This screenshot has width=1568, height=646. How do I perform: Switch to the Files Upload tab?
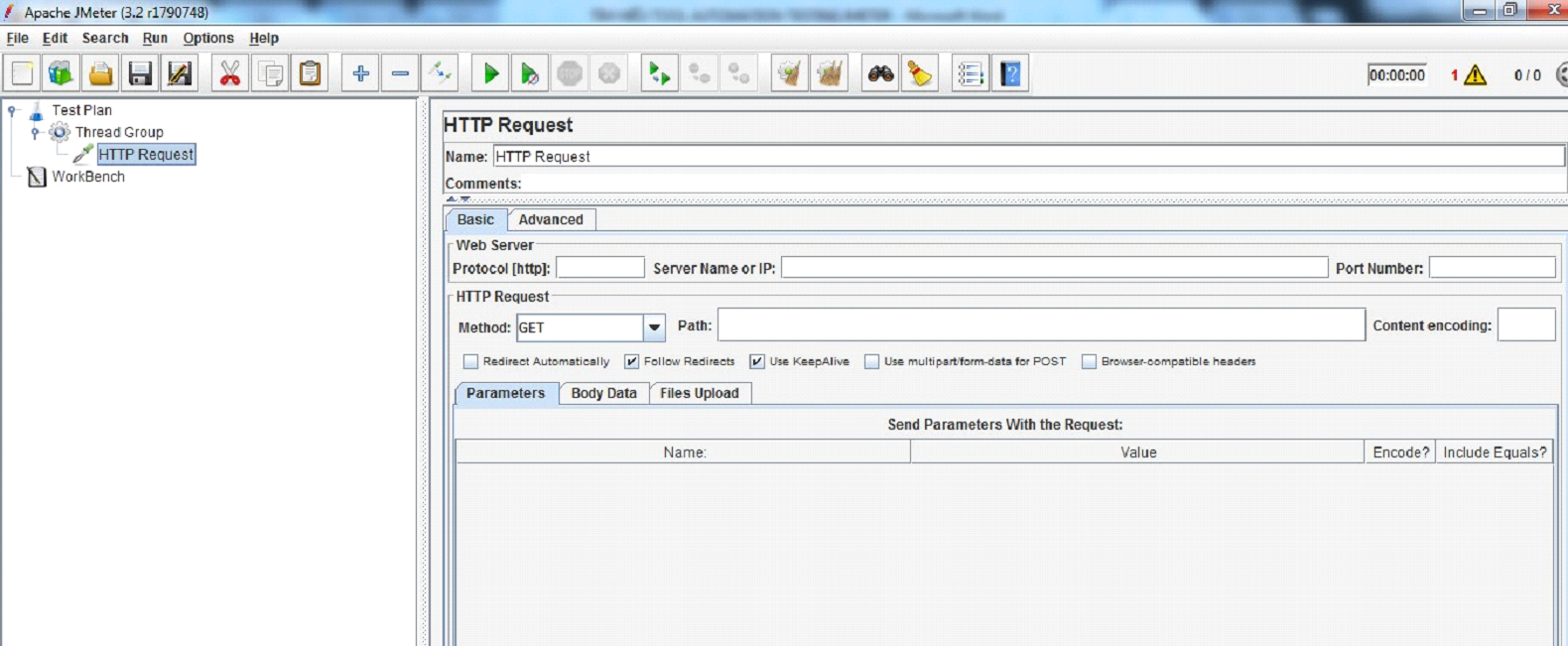[700, 393]
